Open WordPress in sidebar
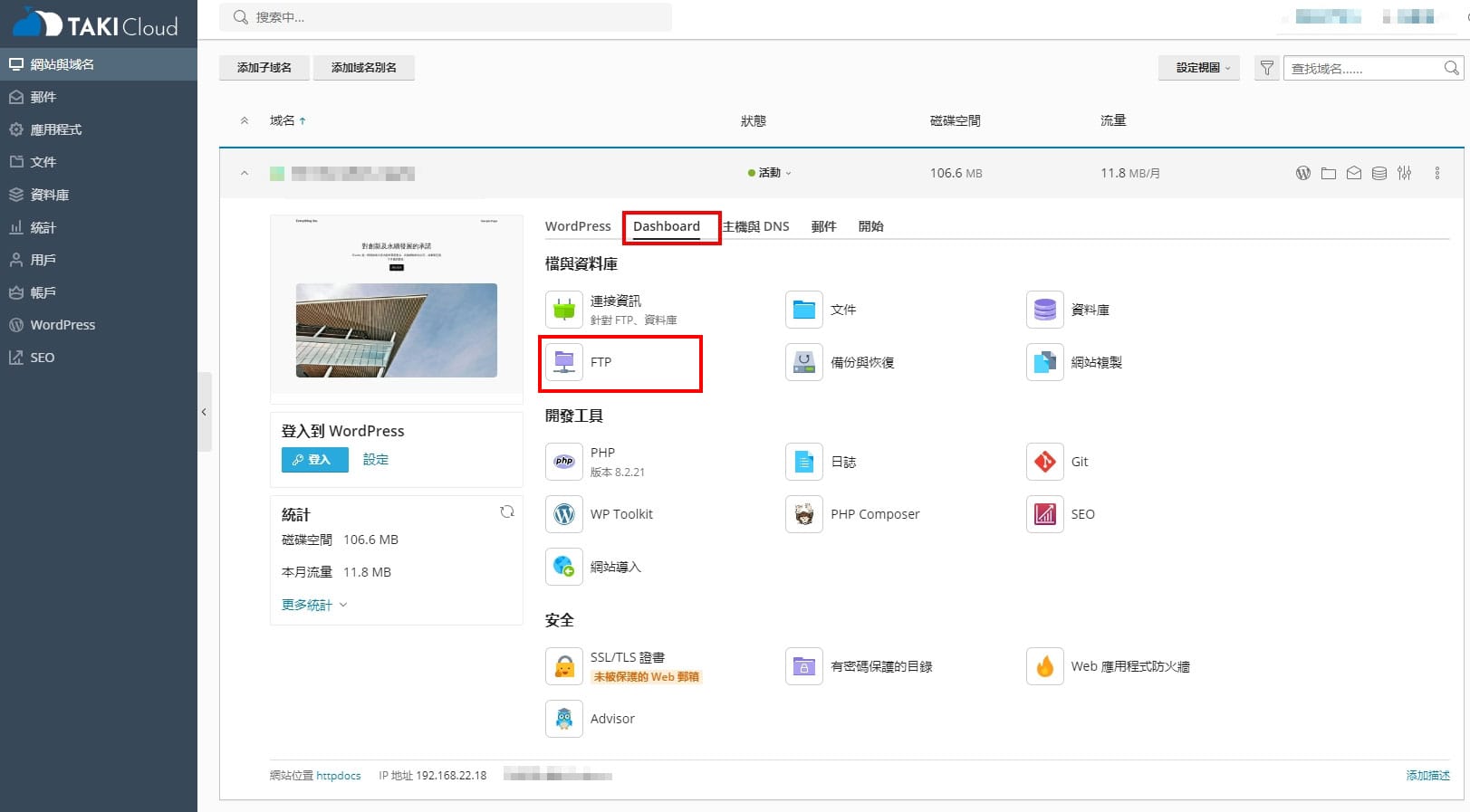Viewport: 1470px width, 812px height. point(99,325)
